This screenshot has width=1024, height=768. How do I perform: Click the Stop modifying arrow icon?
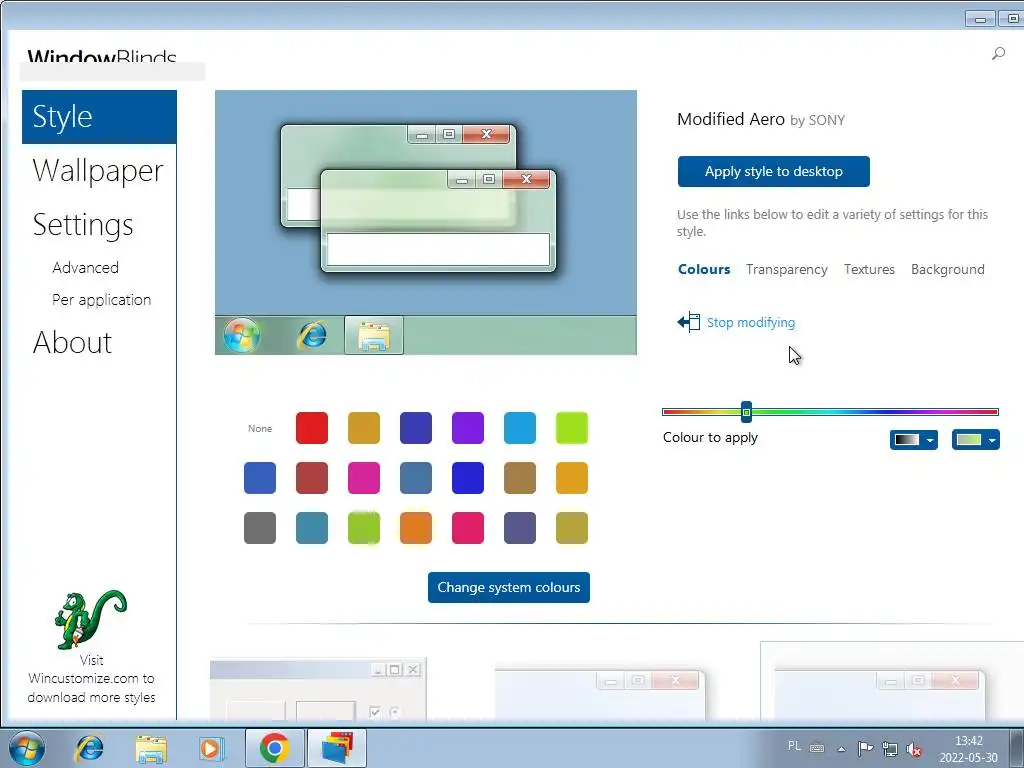(689, 322)
